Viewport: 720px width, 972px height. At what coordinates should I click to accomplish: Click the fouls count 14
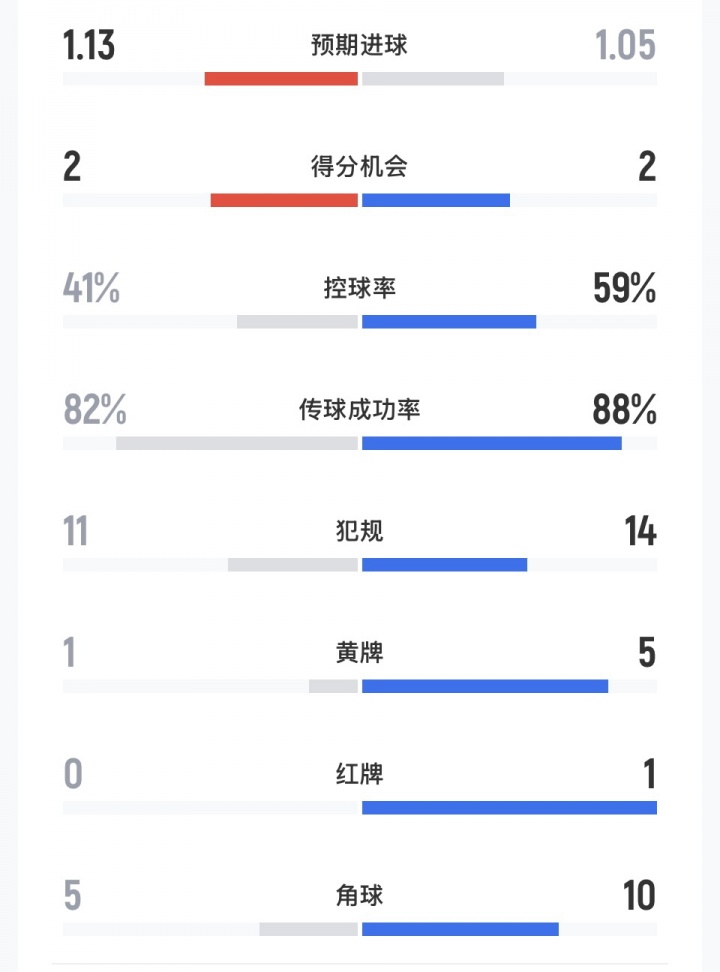click(x=640, y=532)
